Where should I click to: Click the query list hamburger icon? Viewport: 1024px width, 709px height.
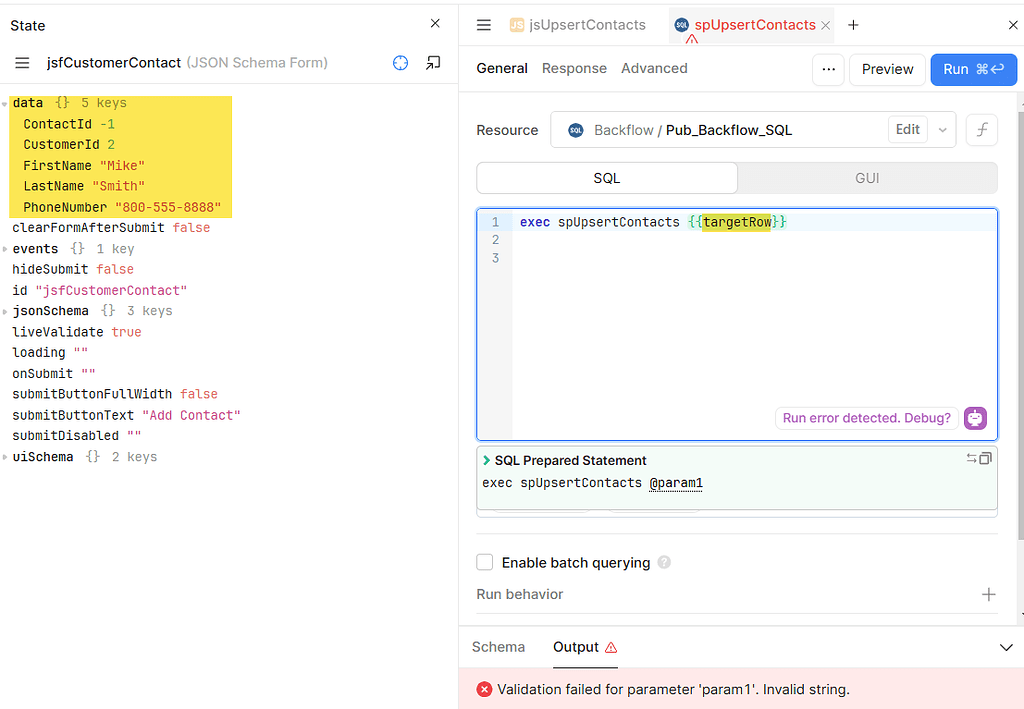coord(484,25)
